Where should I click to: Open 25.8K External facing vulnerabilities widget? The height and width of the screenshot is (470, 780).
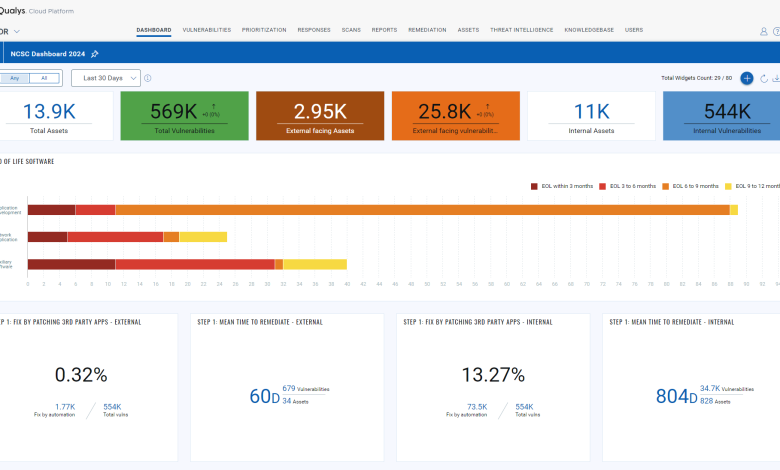pos(456,116)
